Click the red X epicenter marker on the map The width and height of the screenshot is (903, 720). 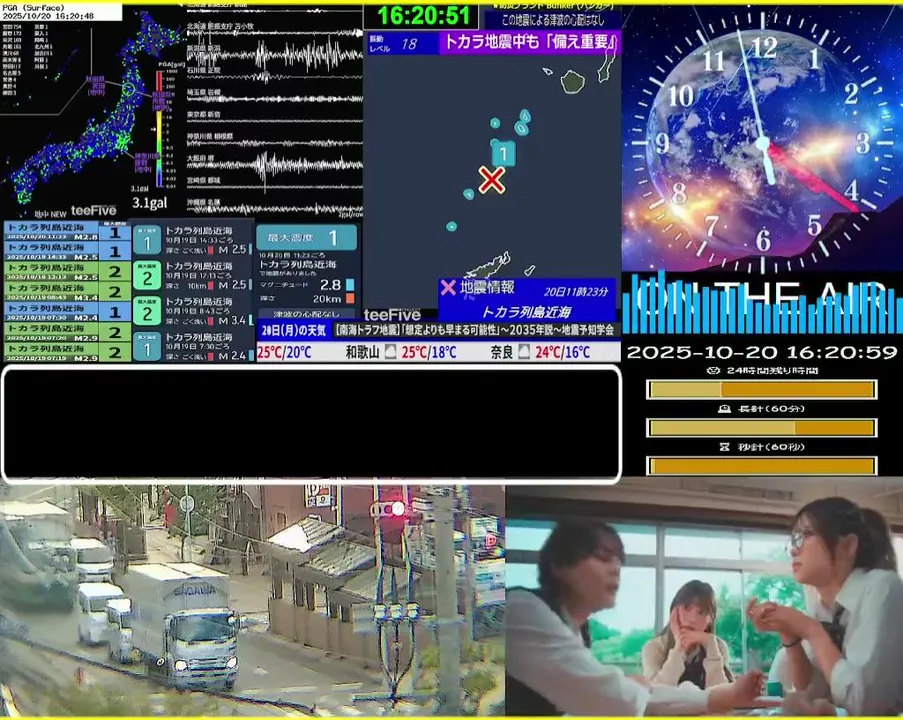click(x=492, y=180)
